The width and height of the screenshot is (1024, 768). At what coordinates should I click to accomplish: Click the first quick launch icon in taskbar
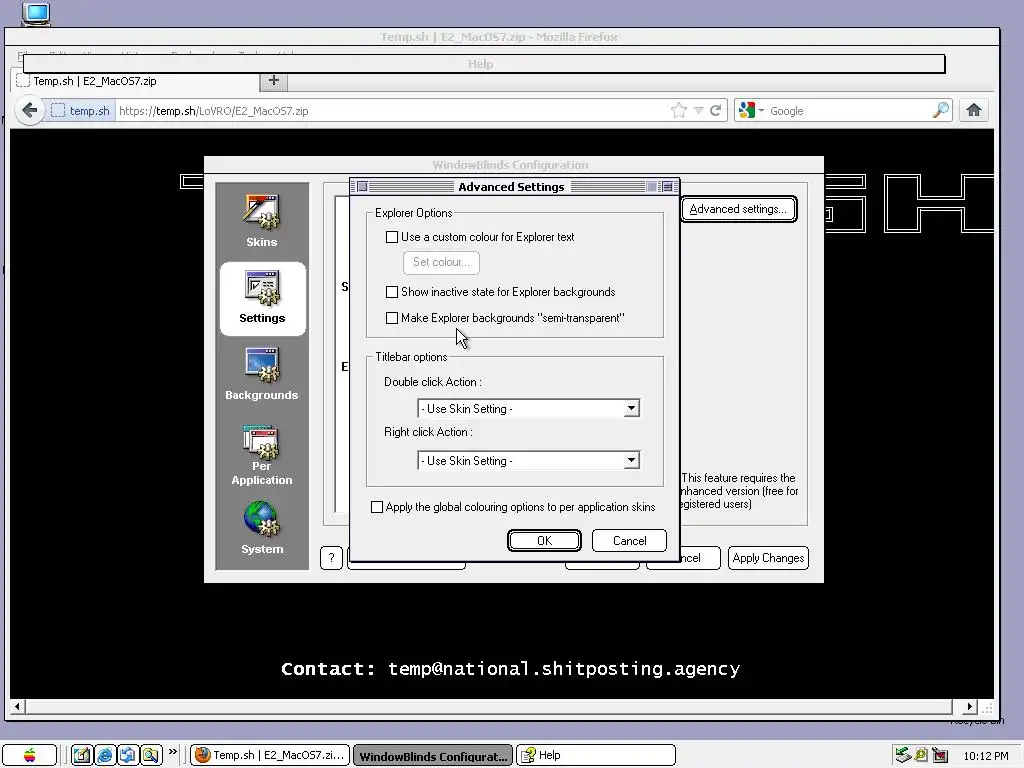point(82,756)
